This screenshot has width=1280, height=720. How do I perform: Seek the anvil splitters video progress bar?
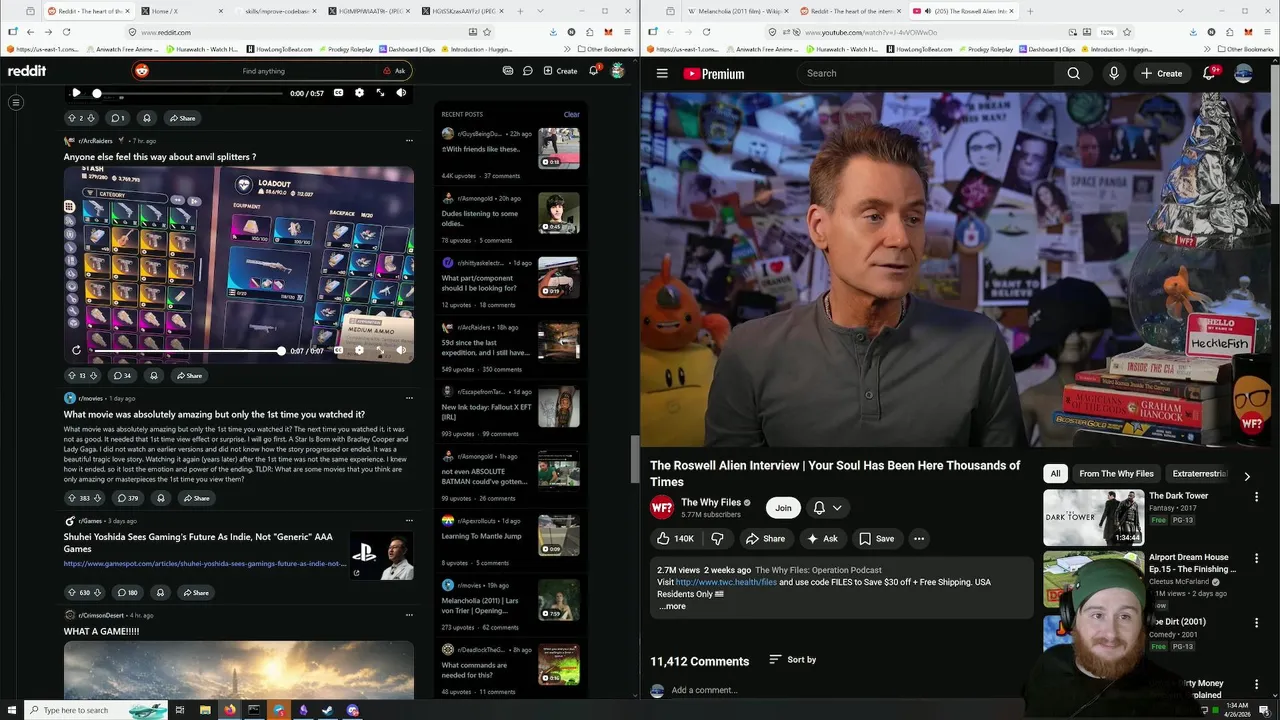coord(189,351)
